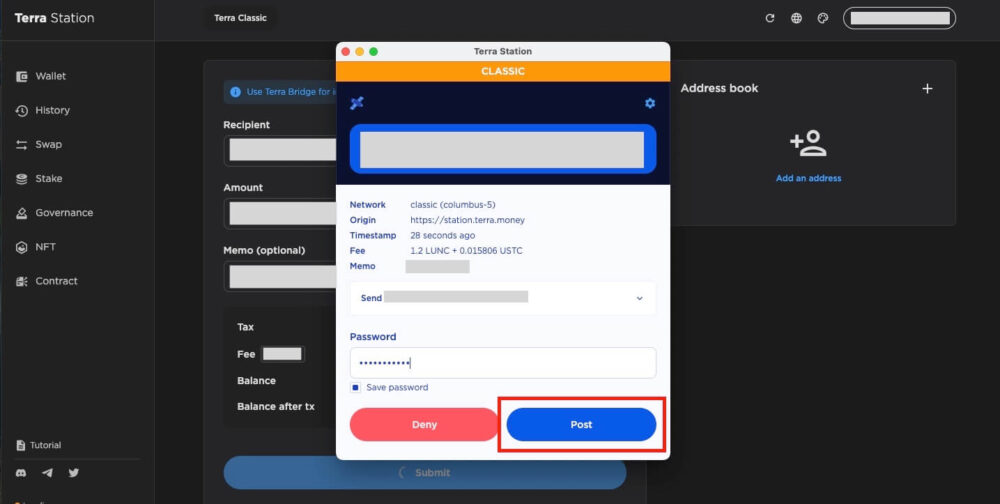Viewport: 1000px width, 504px height.
Task: Click the green zoom window button
Action: tap(374, 52)
